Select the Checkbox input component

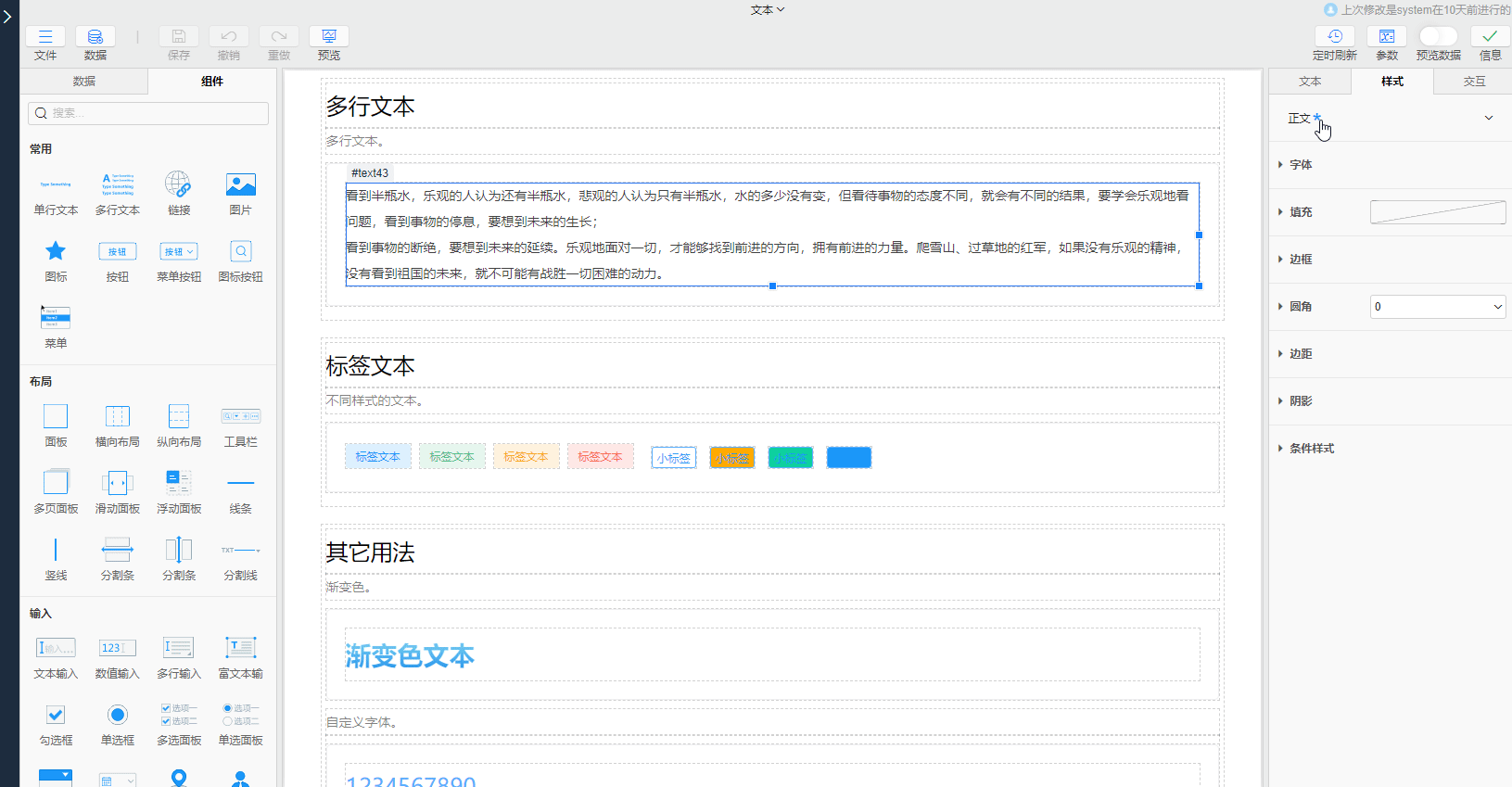56,715
